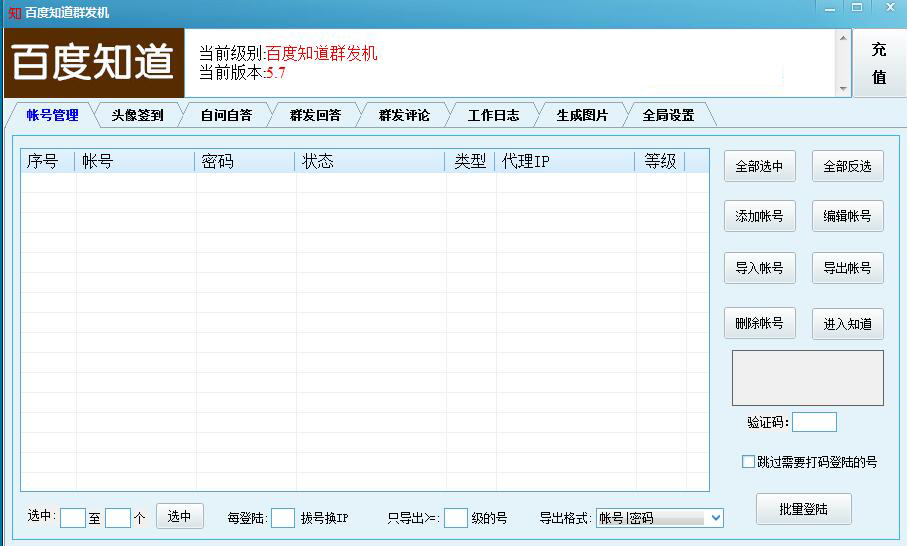The height and width of the screenshot is (546, 907).
Task: Focus the 只导出>= level input field
Action: 456,518
